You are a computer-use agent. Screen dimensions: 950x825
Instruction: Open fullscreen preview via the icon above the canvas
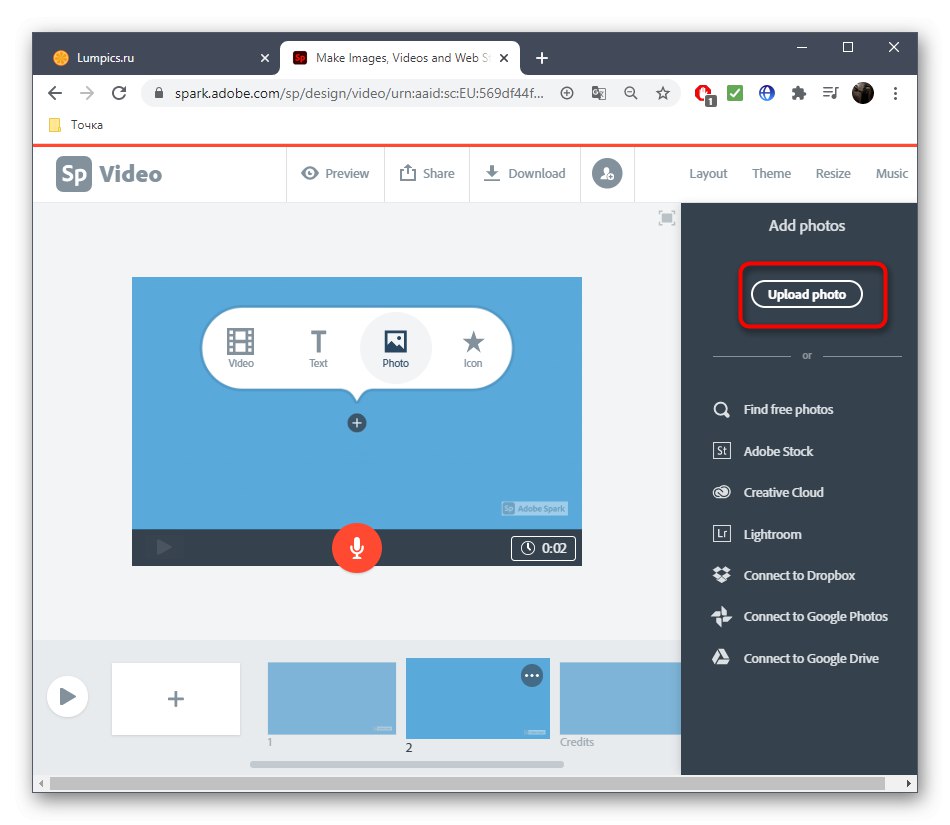(666, 217)
